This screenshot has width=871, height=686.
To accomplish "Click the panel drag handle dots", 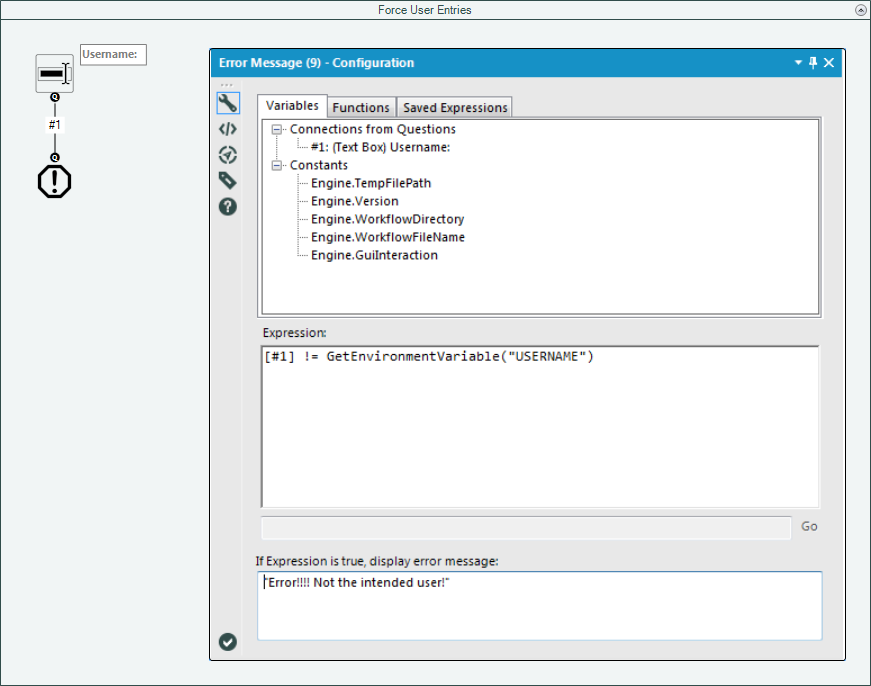I will pos(227,85).
